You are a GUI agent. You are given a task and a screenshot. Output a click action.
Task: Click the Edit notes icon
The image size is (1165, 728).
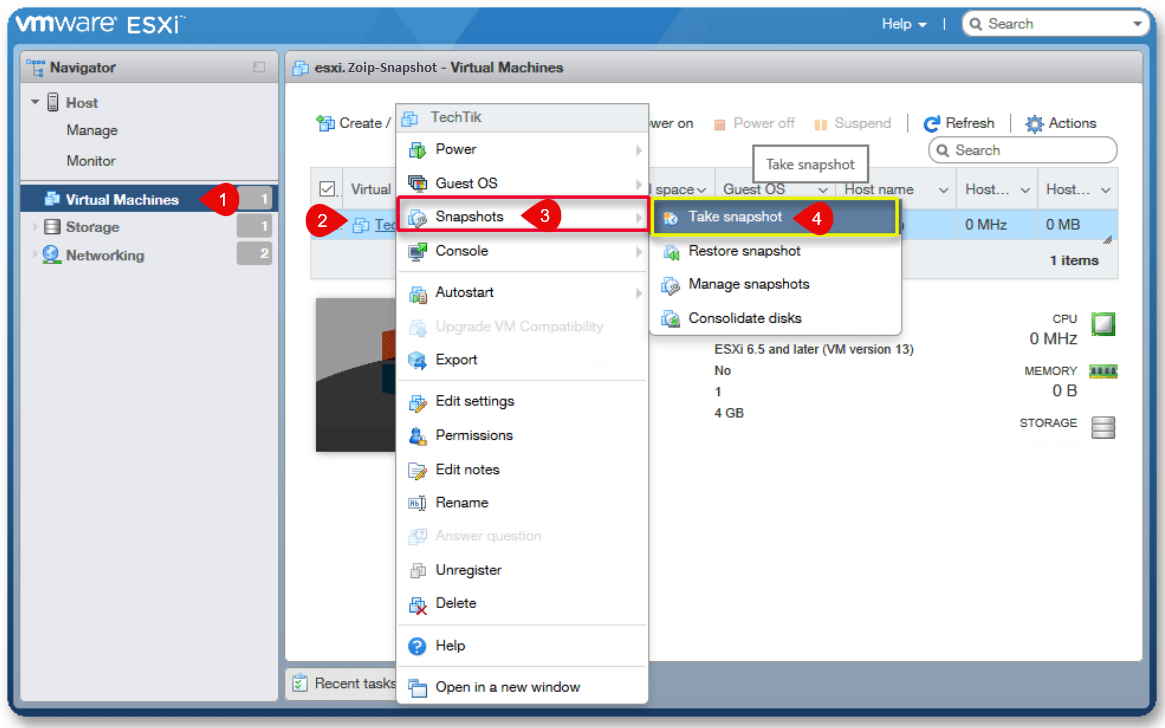[418, 470]
